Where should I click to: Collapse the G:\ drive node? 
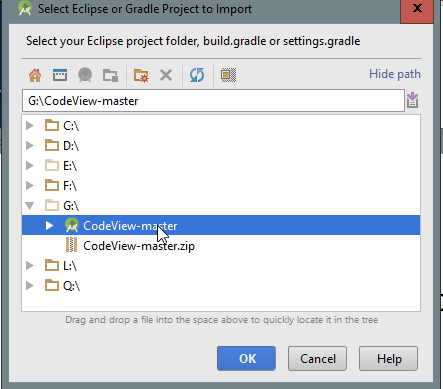30,206
